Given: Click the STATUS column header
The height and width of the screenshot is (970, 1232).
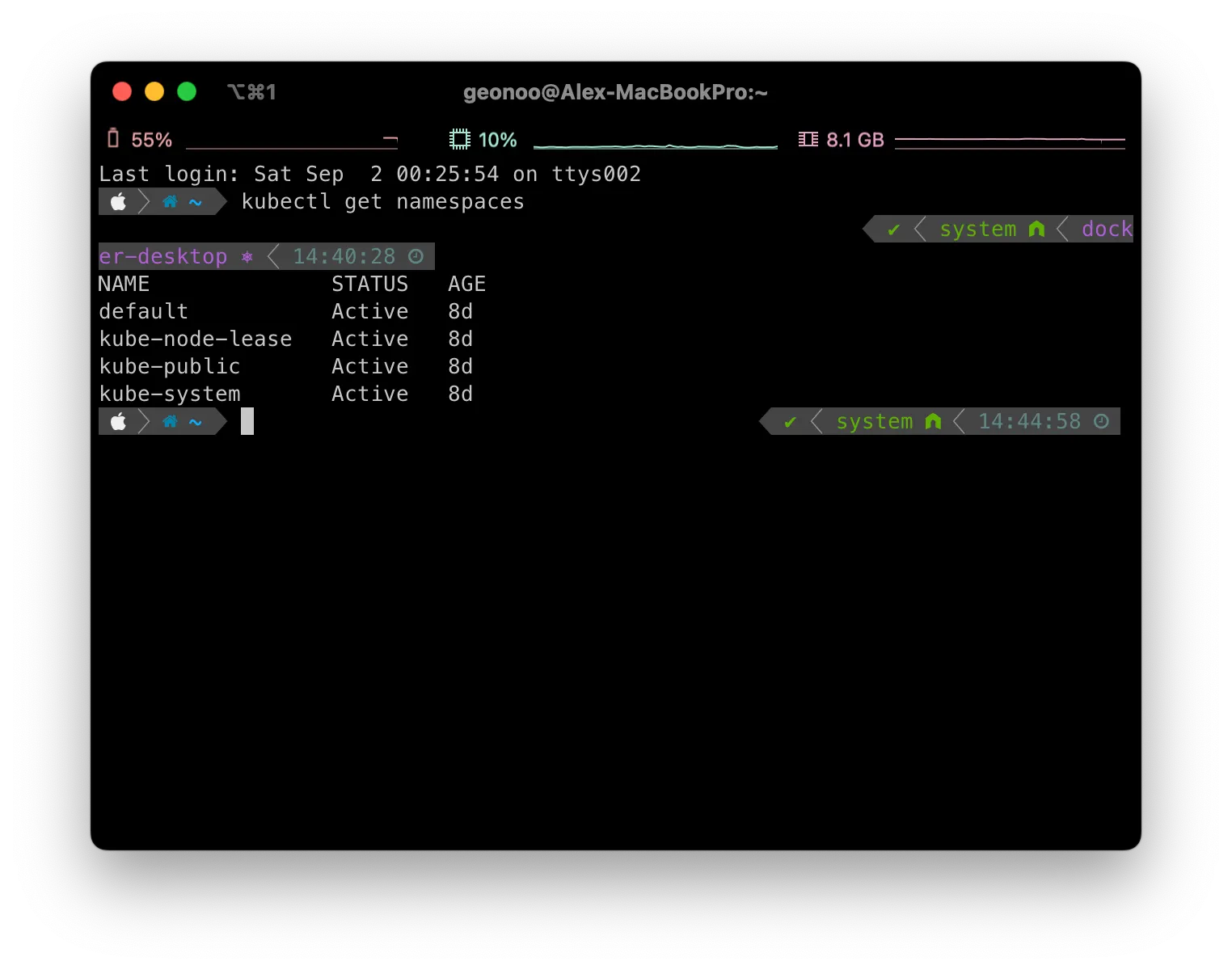Looking at the screenshot, I should tap(369, 284).
